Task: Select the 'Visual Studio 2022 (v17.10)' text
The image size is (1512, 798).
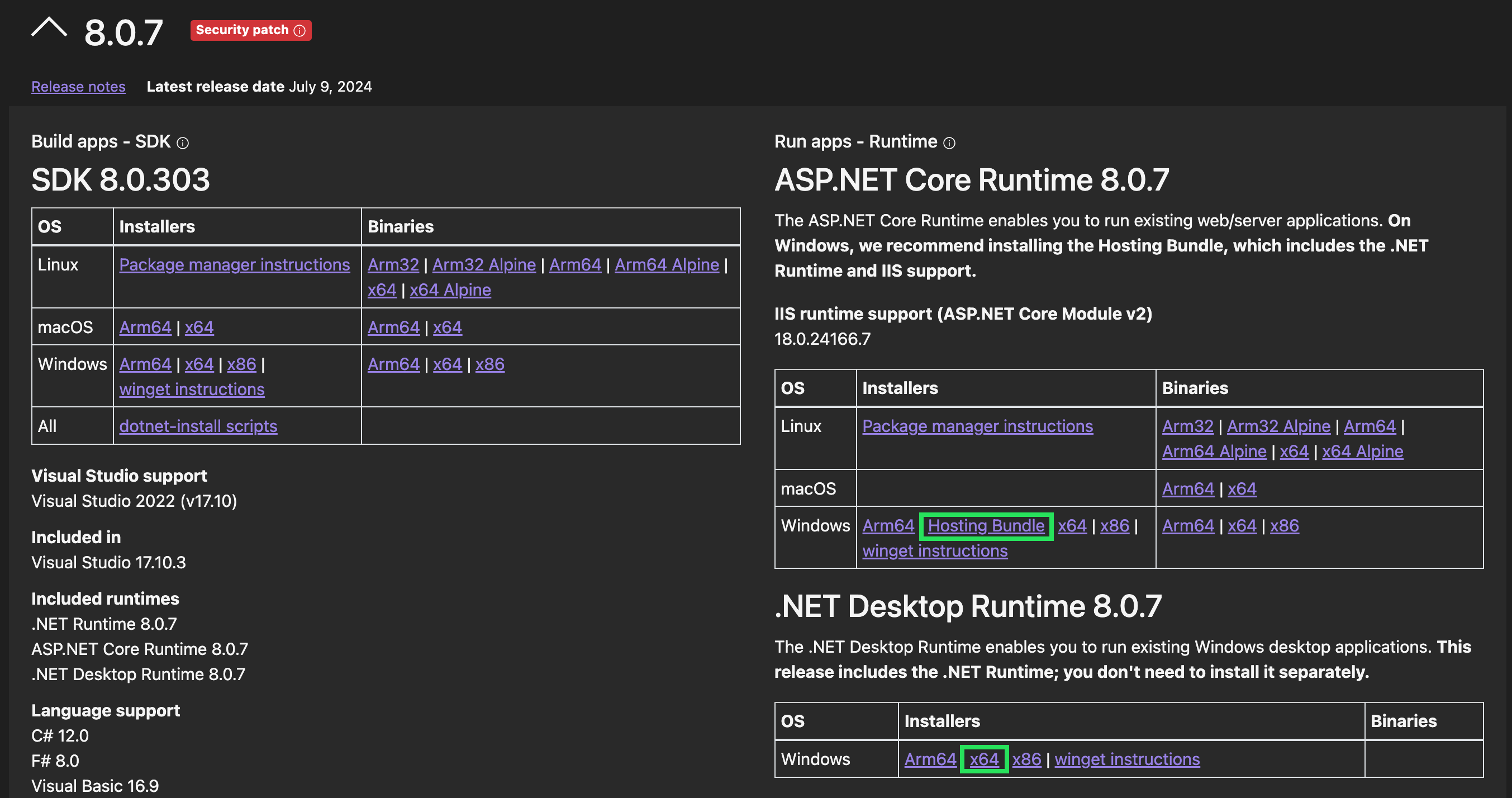Action: 135,501
